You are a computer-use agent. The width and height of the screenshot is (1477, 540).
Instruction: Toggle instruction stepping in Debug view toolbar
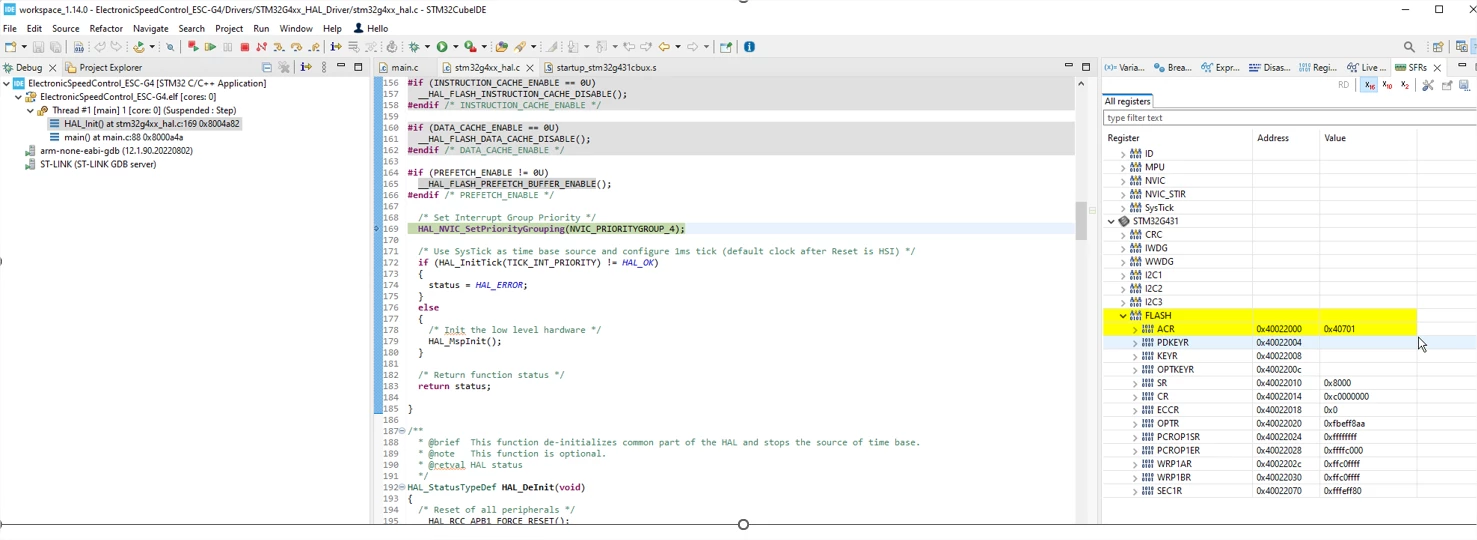click(x=306, y=67)
